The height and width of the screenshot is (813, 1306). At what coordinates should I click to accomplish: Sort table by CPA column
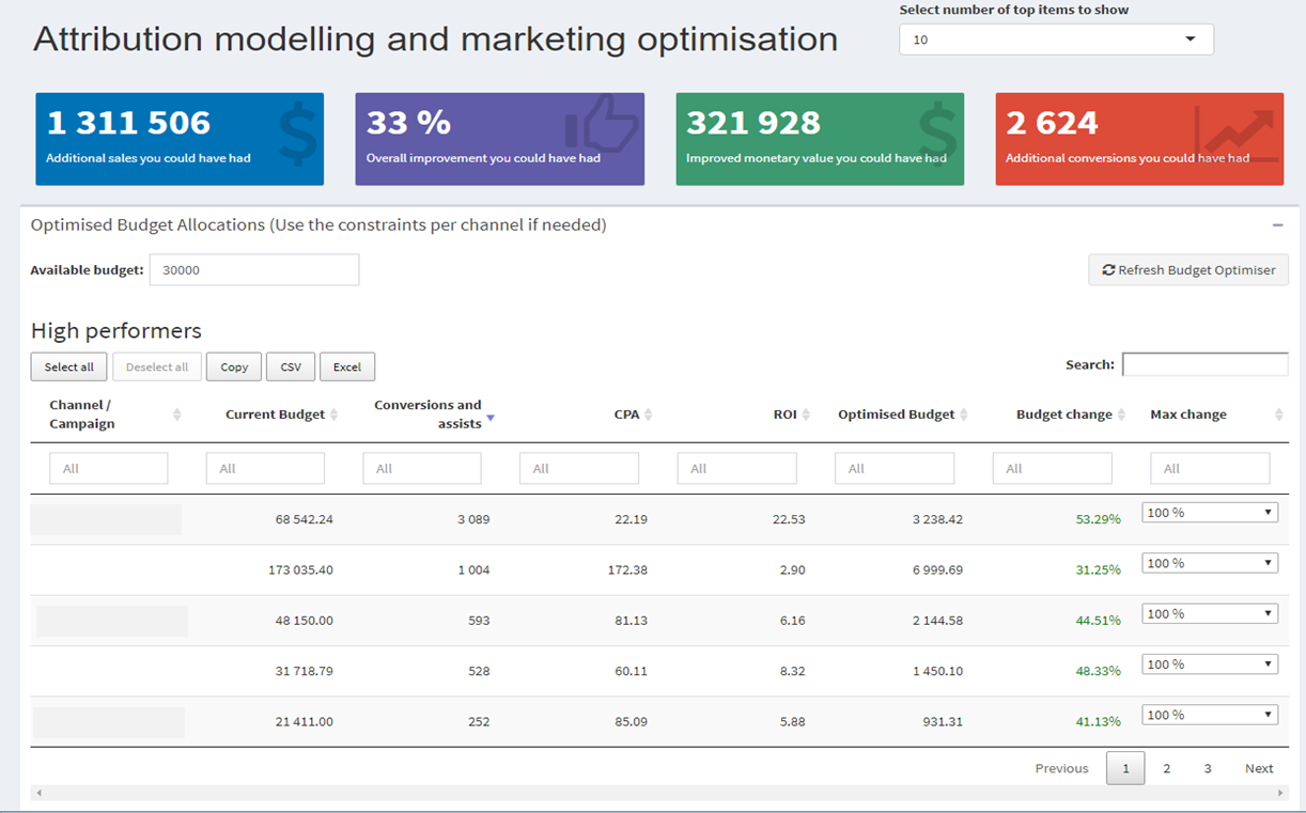[648, 415]
